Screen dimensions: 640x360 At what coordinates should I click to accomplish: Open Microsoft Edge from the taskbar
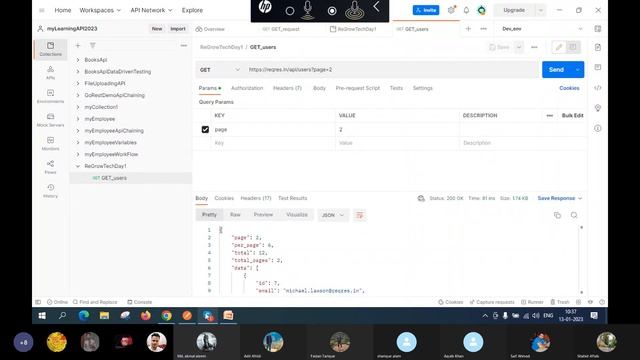pos(83,316)
